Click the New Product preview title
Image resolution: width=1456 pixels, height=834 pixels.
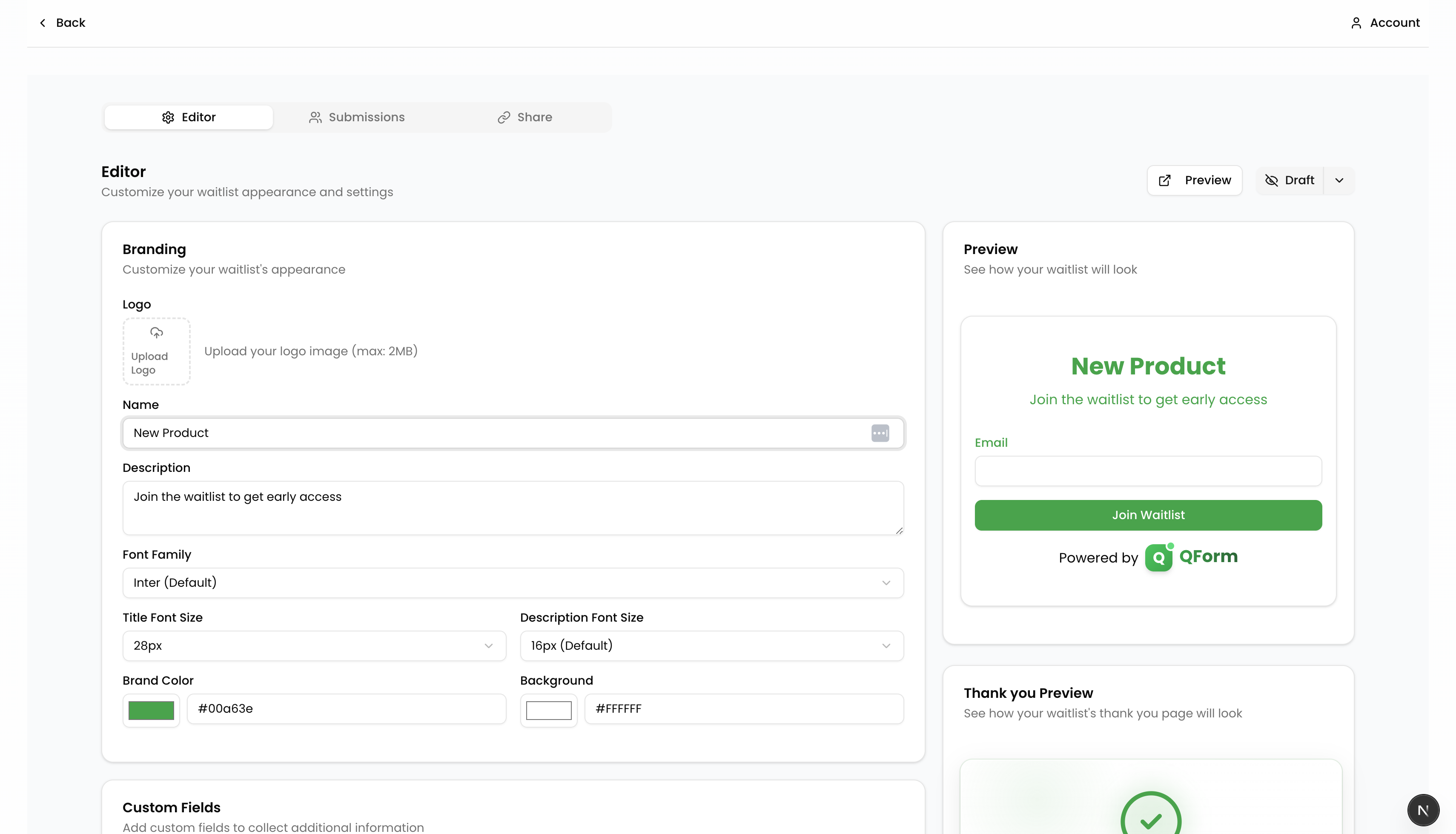[1148, 367]
